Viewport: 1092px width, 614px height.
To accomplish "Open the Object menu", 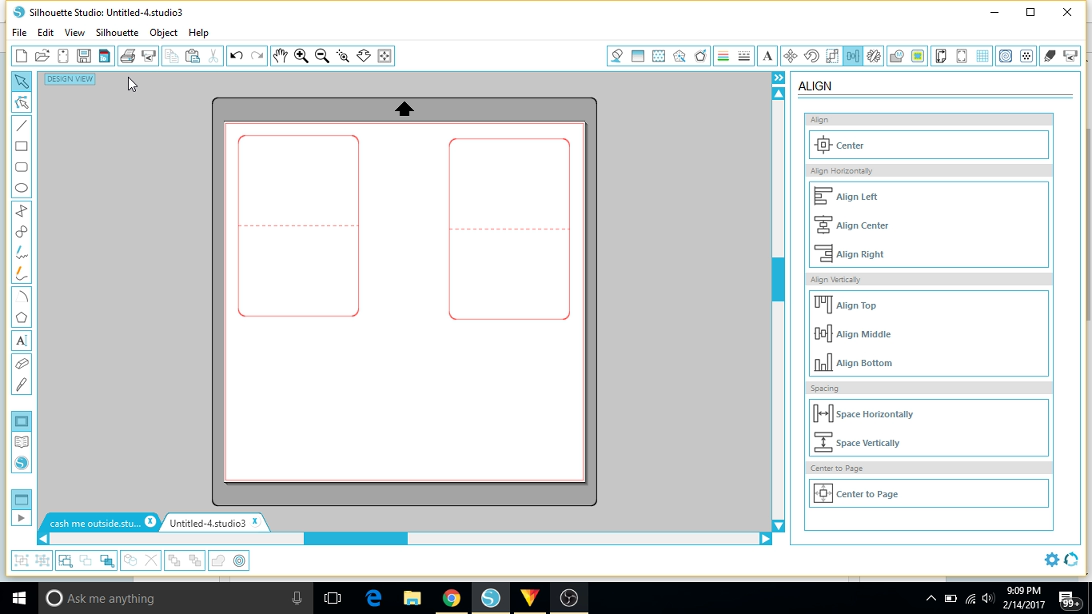I will 163,33.
